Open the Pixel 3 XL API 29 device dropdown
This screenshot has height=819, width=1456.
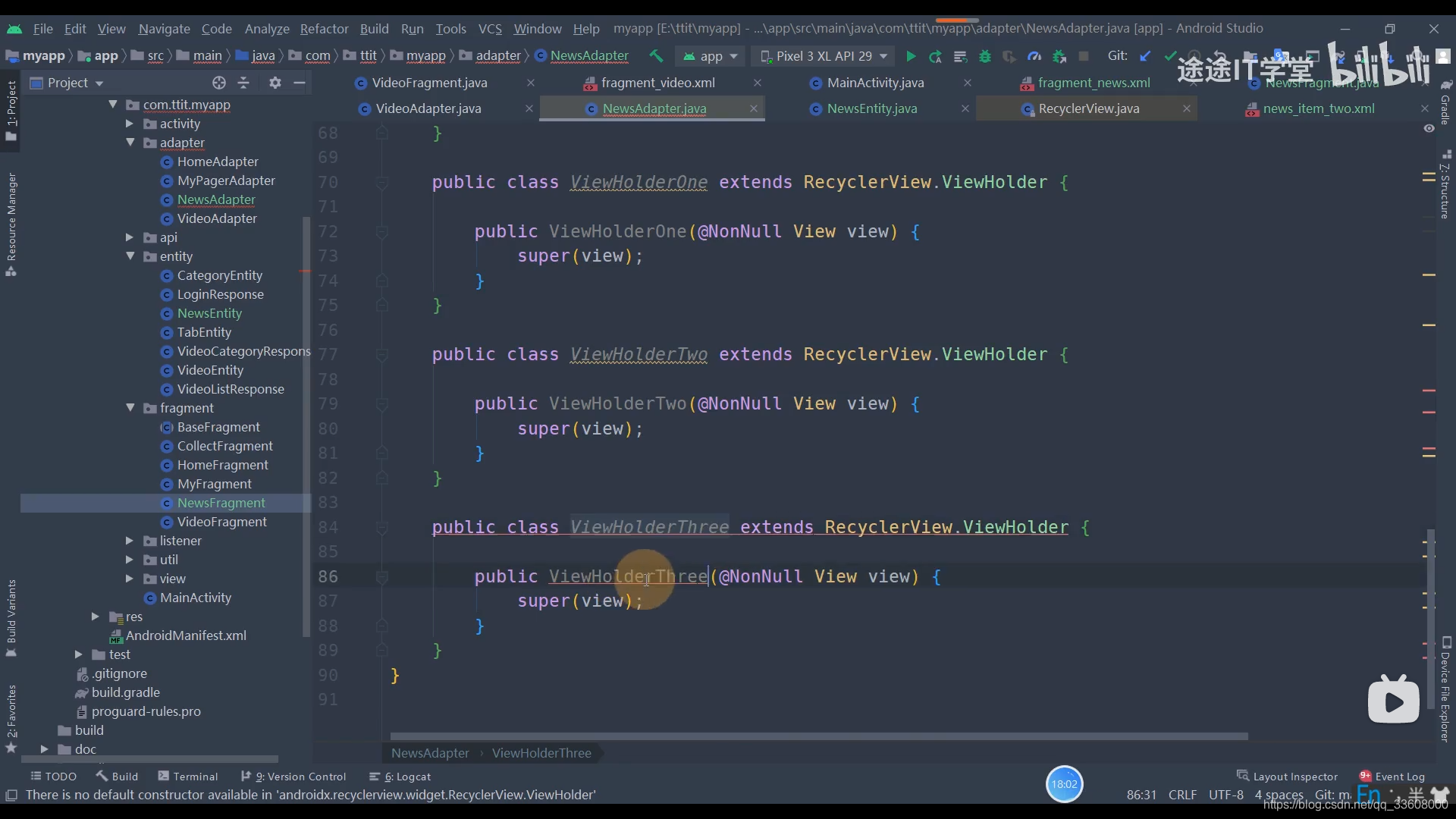click(x=824, y=56)
